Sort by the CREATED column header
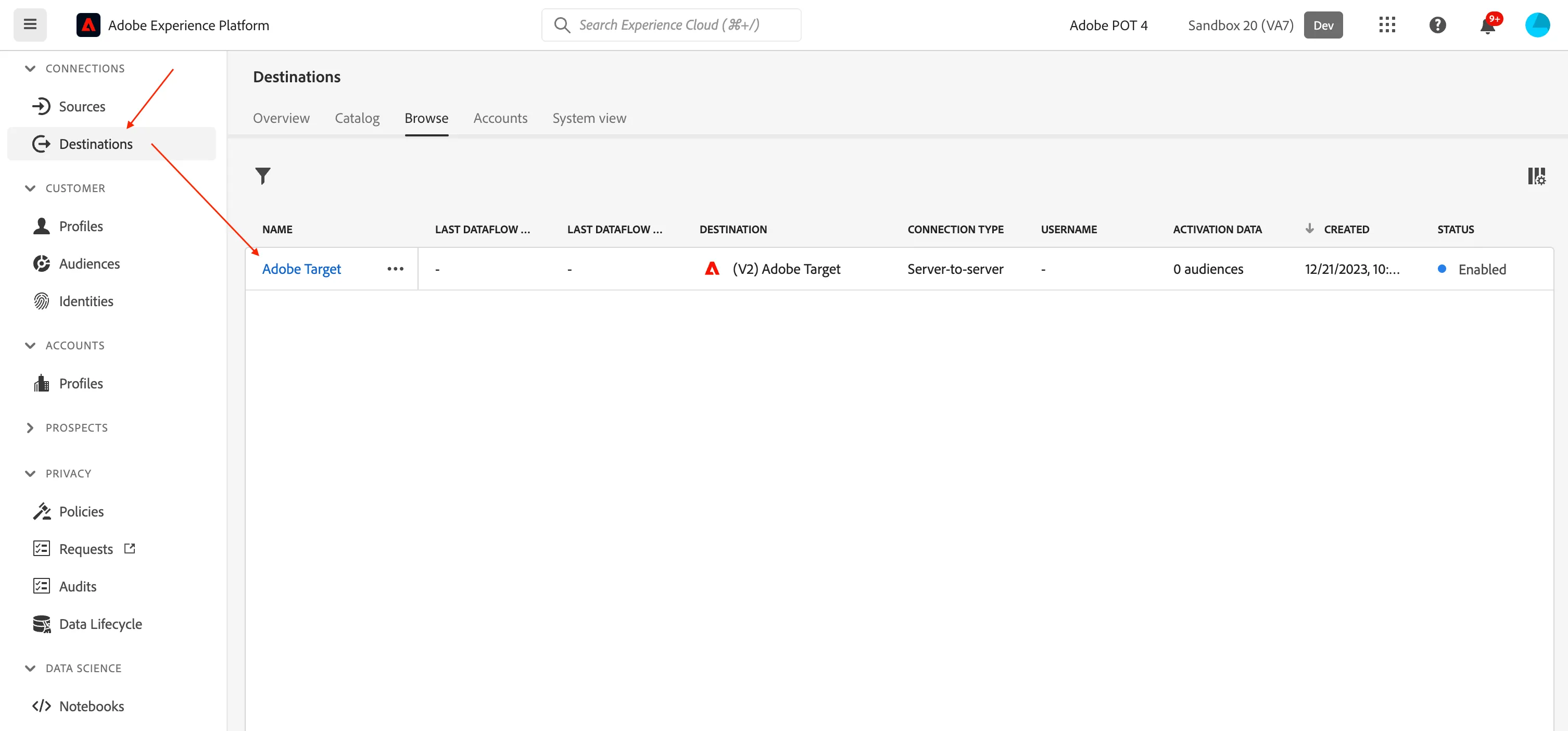1568x731 pixels. (x=1346, y=230)
